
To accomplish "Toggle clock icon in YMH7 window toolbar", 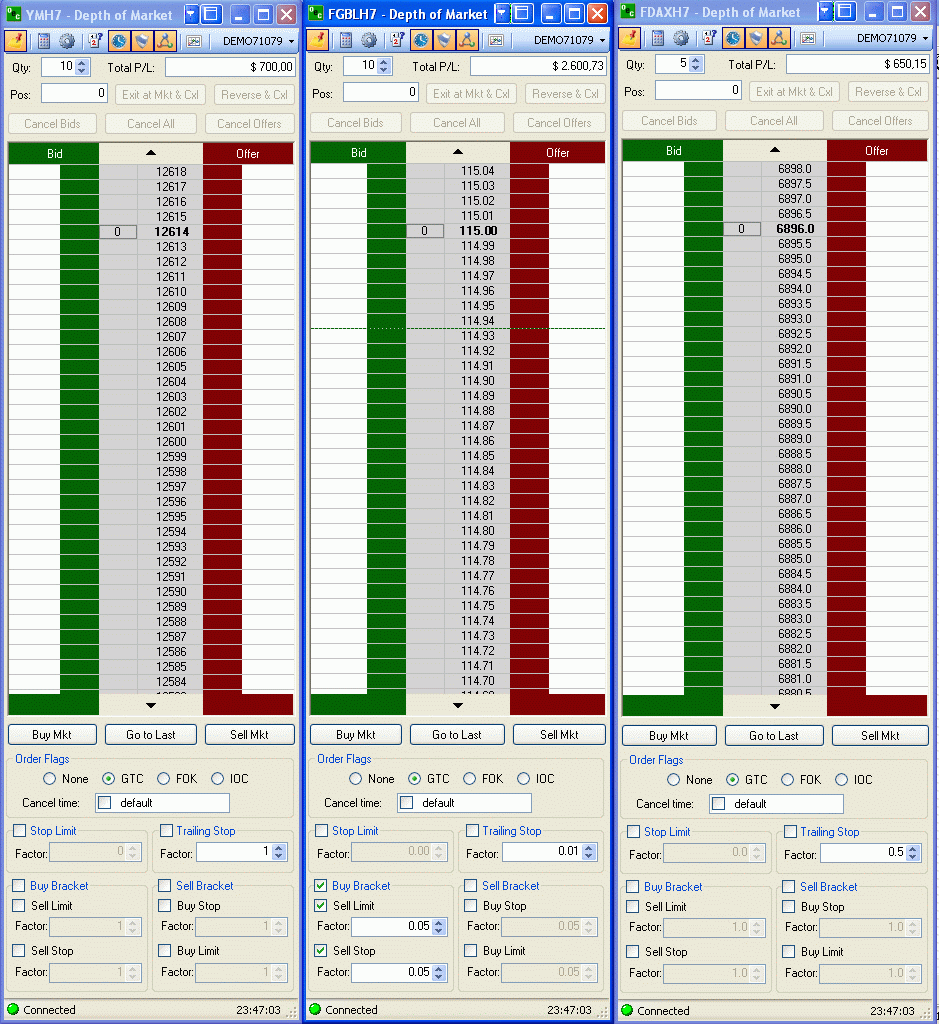I will 119,41.
